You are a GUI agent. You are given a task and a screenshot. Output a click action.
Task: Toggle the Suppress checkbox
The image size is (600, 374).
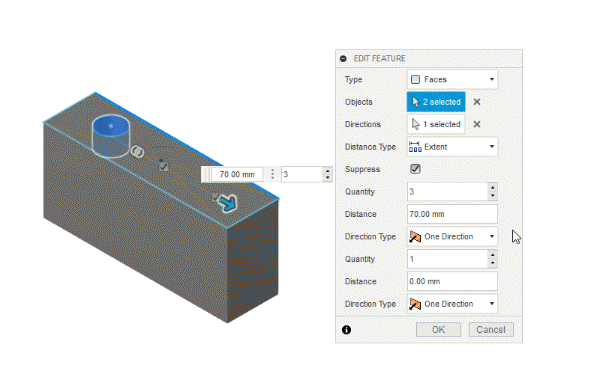(415, 169)
